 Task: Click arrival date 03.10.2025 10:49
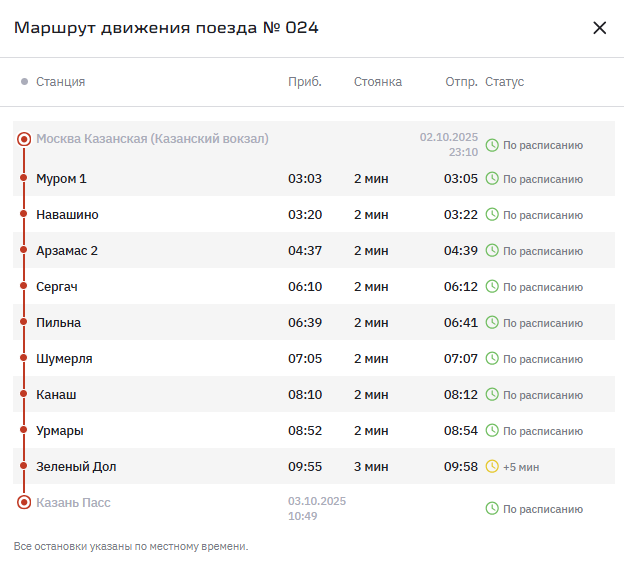click(317, 508)
